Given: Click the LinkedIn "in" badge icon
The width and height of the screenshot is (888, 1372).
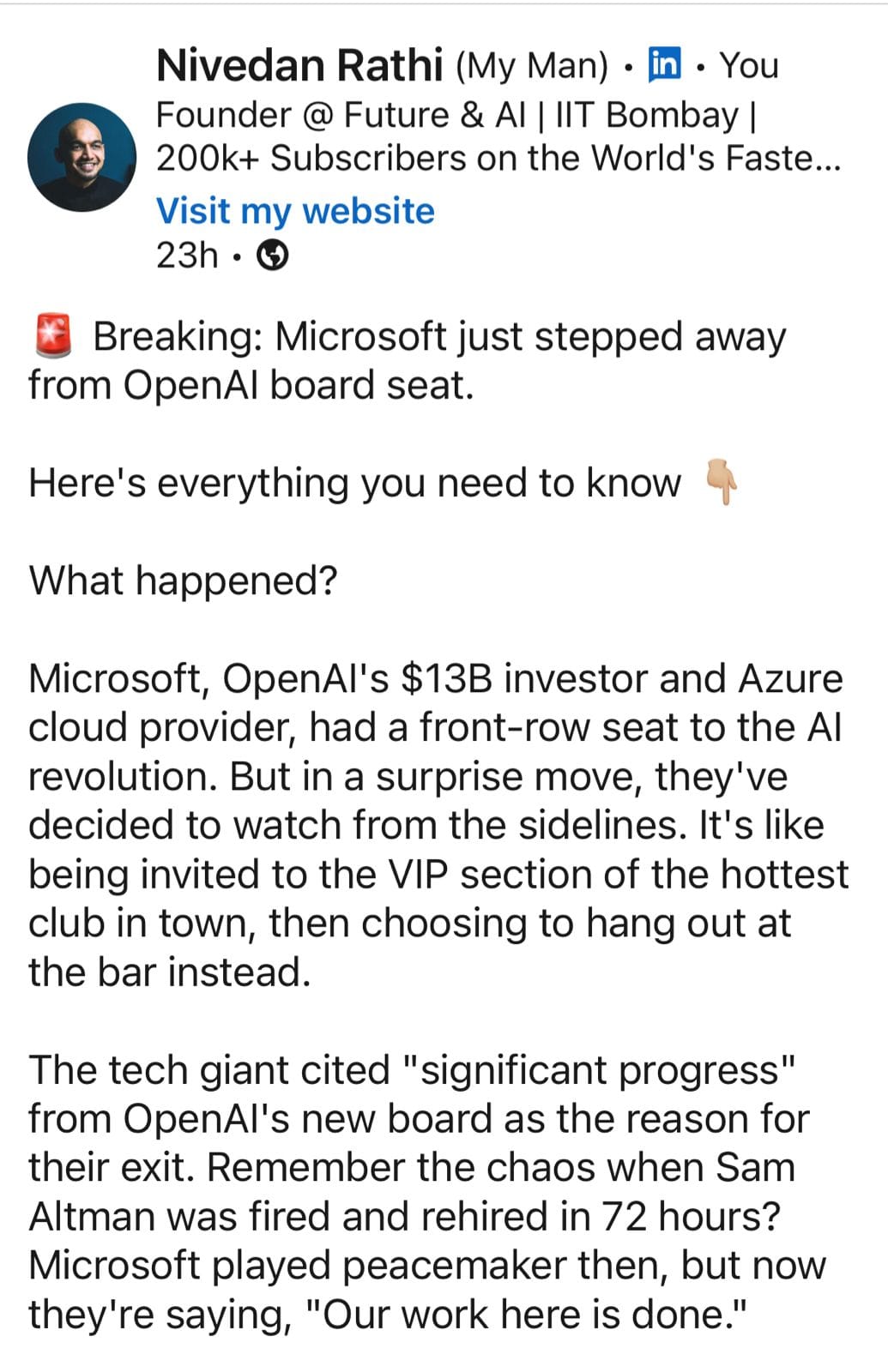Looking at the screenshot, I should pyautogui.click(x=665, y=64).
